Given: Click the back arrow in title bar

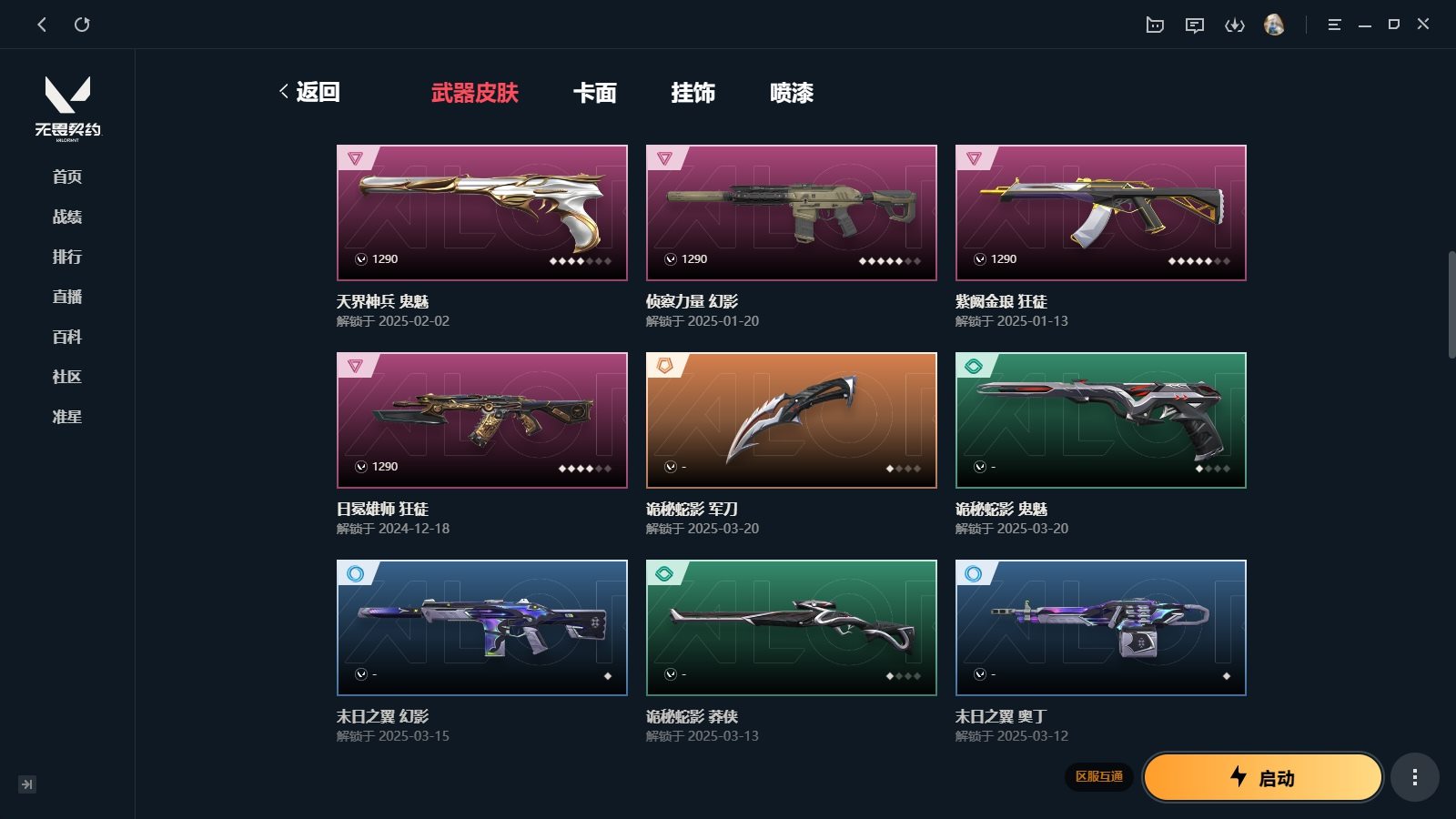Looking at the screenshot, I should 42,25.
